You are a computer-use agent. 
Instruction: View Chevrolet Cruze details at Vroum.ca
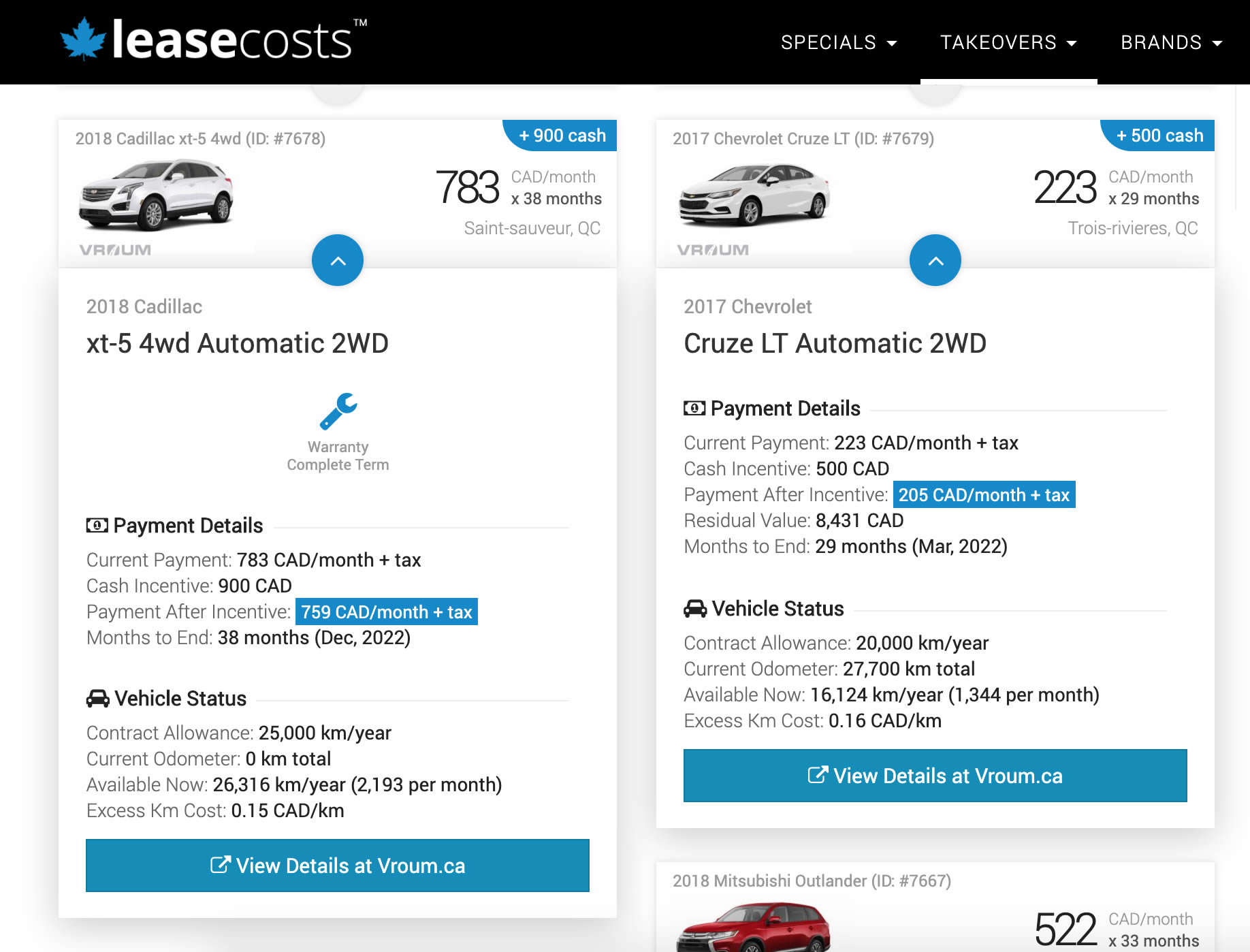(x=935, y=776)
